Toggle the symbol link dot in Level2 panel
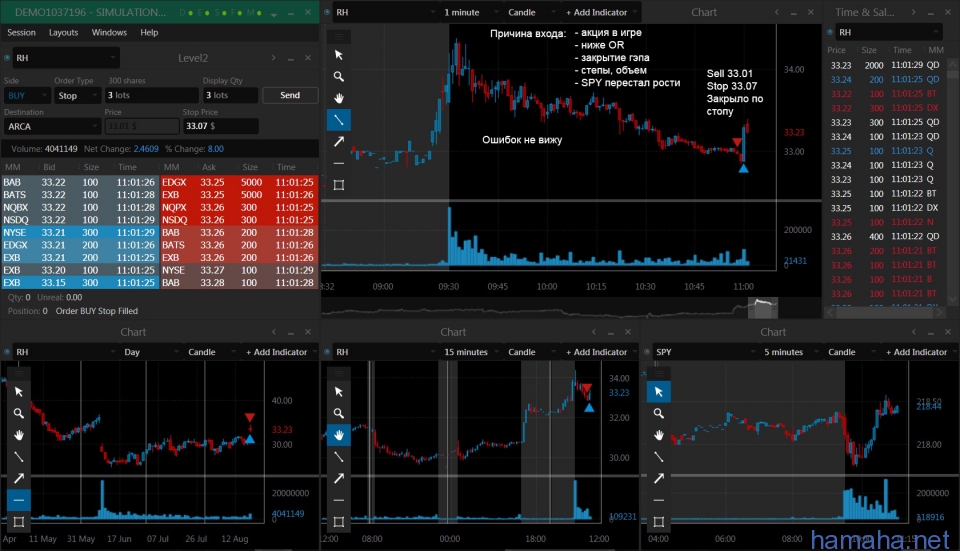This screenshot has height=551, width=960. point(7,58)
